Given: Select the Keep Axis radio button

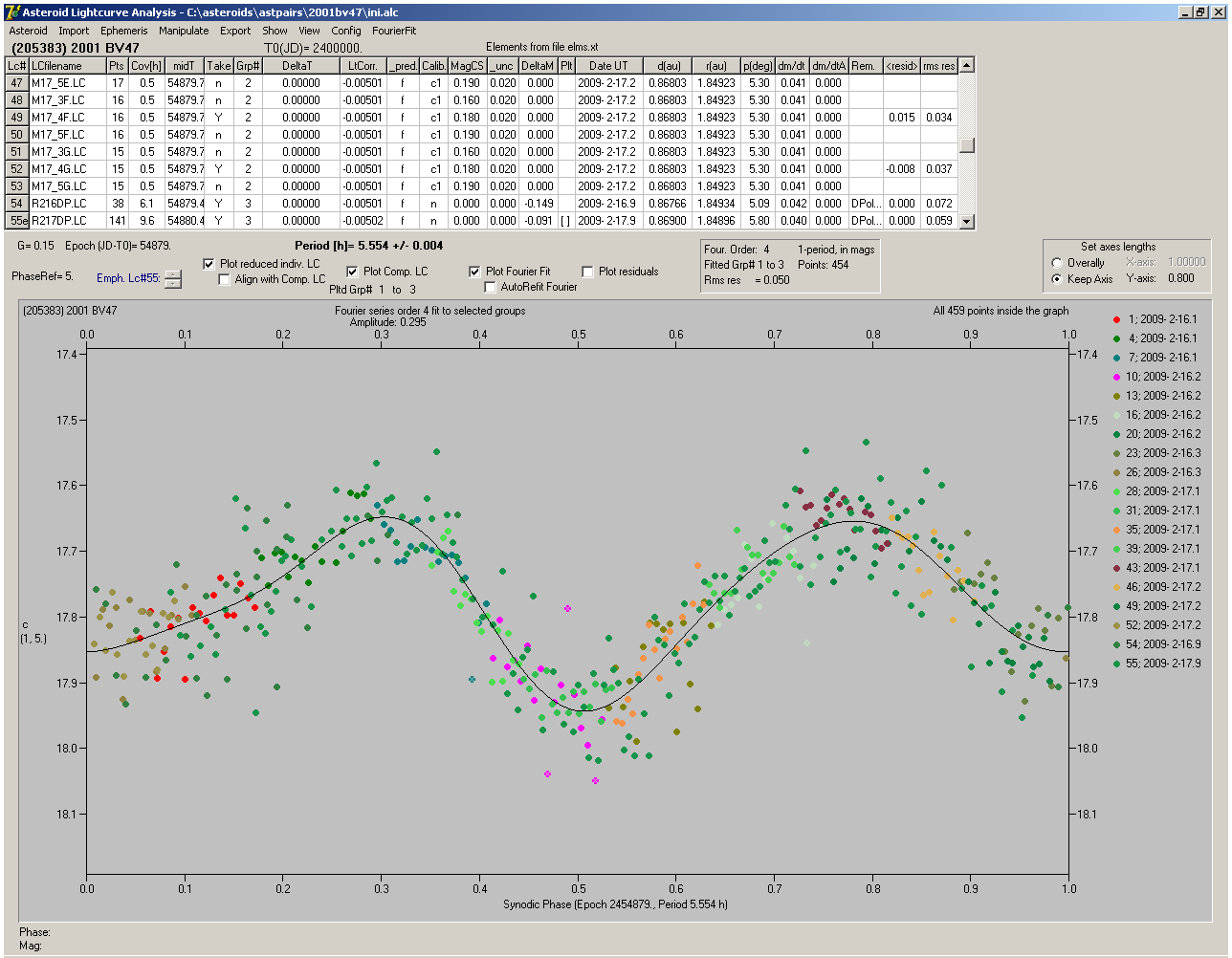Looking at the screenshot, I should (x=1057, y=279).
